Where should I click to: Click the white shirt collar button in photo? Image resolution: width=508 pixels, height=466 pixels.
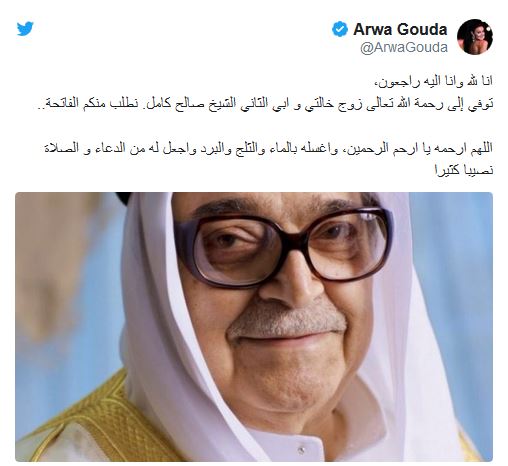coord(301,450)
